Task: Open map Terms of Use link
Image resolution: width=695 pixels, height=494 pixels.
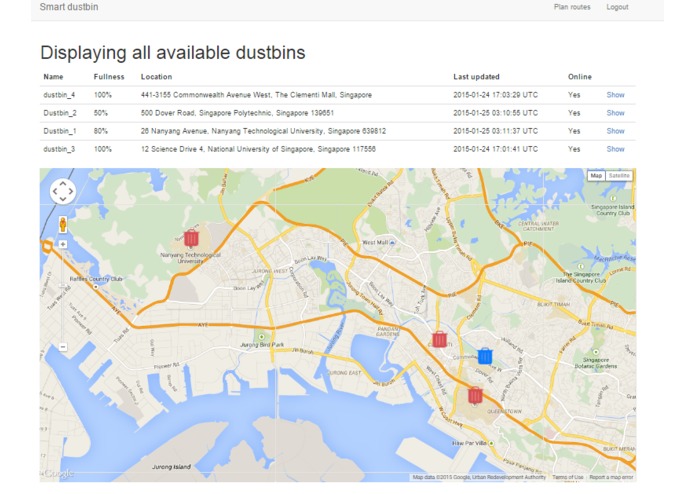Action: pos(567,477)
